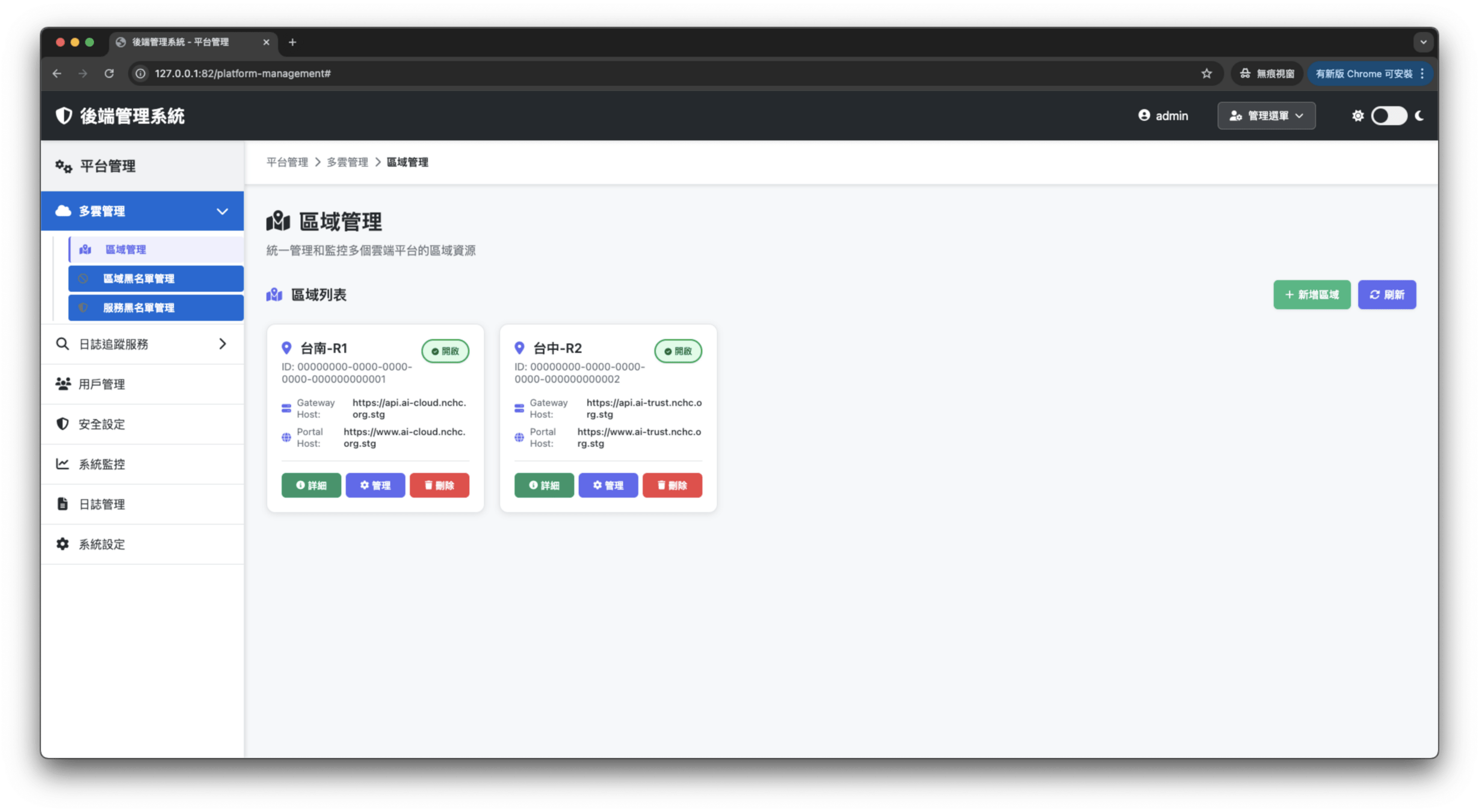Image resolution: width=1479 pixels, height=812 pixels.
Task: Delete the 台中-R2 region
Action: click(672, 485)
